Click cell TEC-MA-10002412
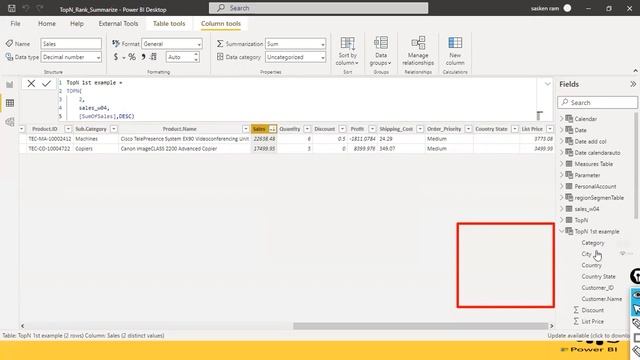The height and width of the screenshot is (360, 640). 50,139
